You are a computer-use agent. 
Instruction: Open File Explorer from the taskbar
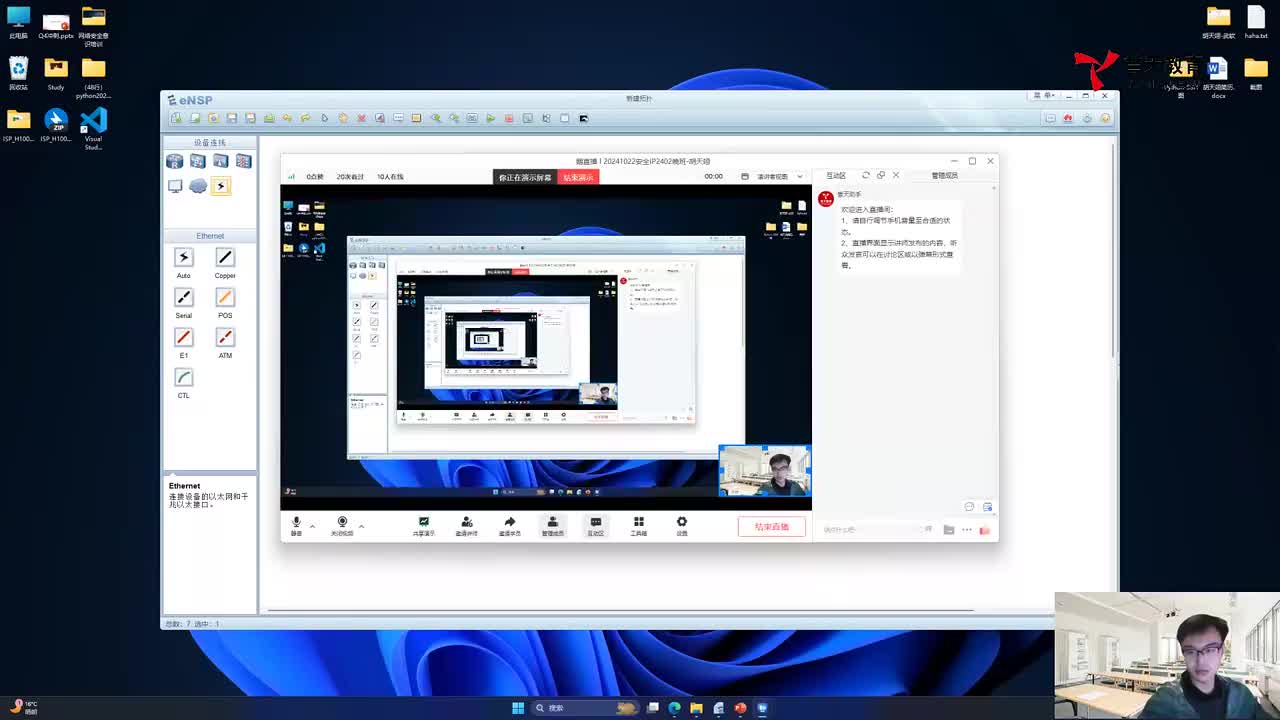pyautogui.click(x=696, y=708)
